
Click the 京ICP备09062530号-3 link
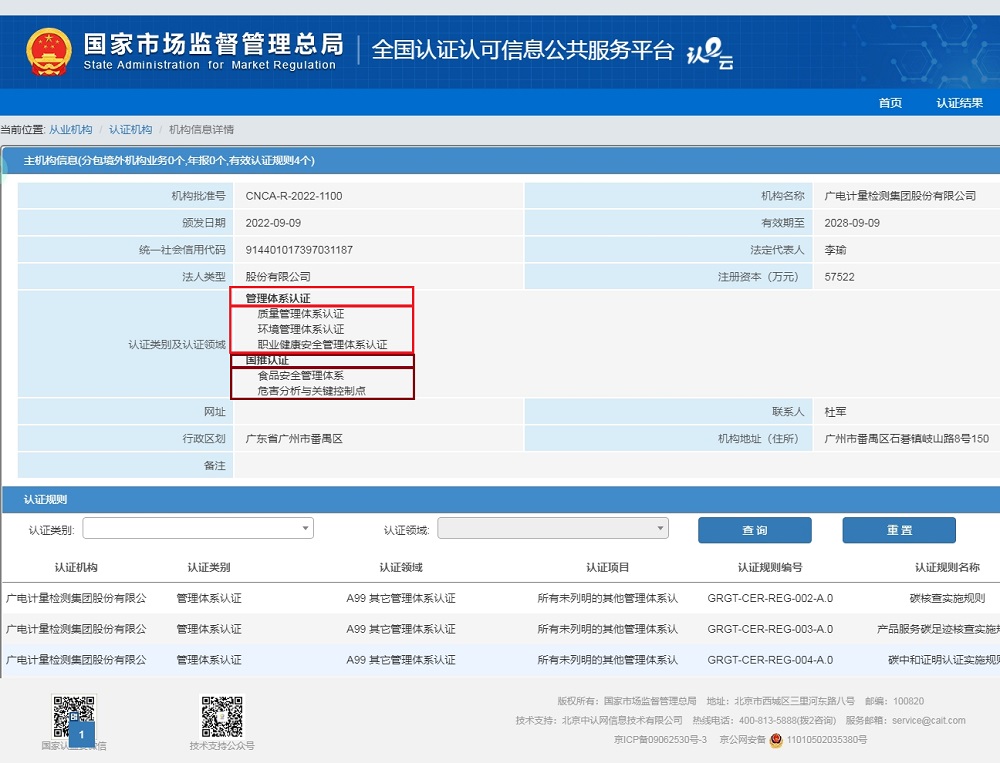tap(660, 740)
